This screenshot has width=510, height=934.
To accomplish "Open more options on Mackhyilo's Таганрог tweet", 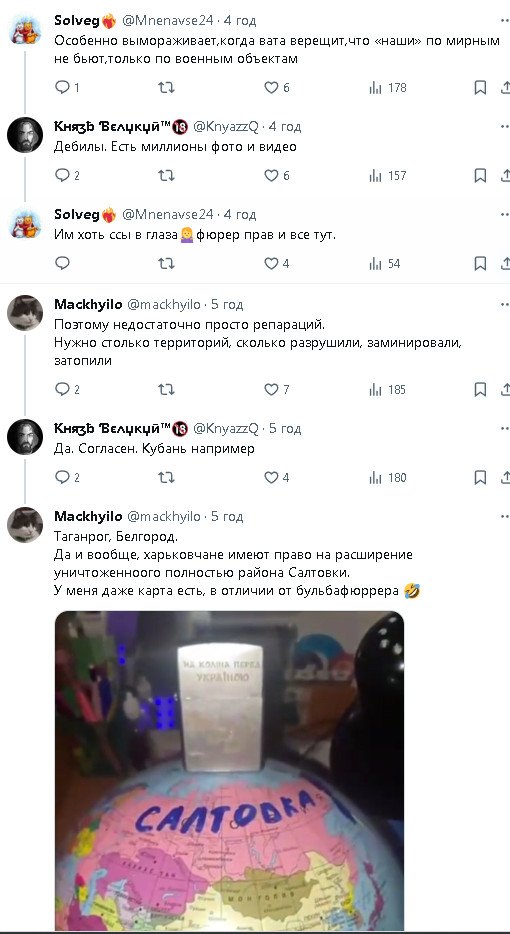I will click(x=505, y=516).
